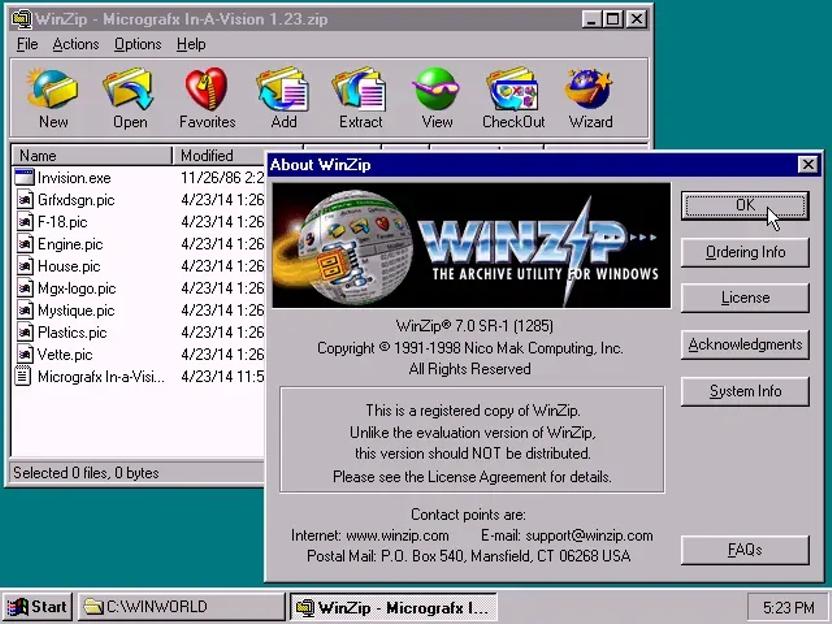Click the Open archive toolbar icon
This screenshot has height=624, width=832.
(x=129, y=89)
